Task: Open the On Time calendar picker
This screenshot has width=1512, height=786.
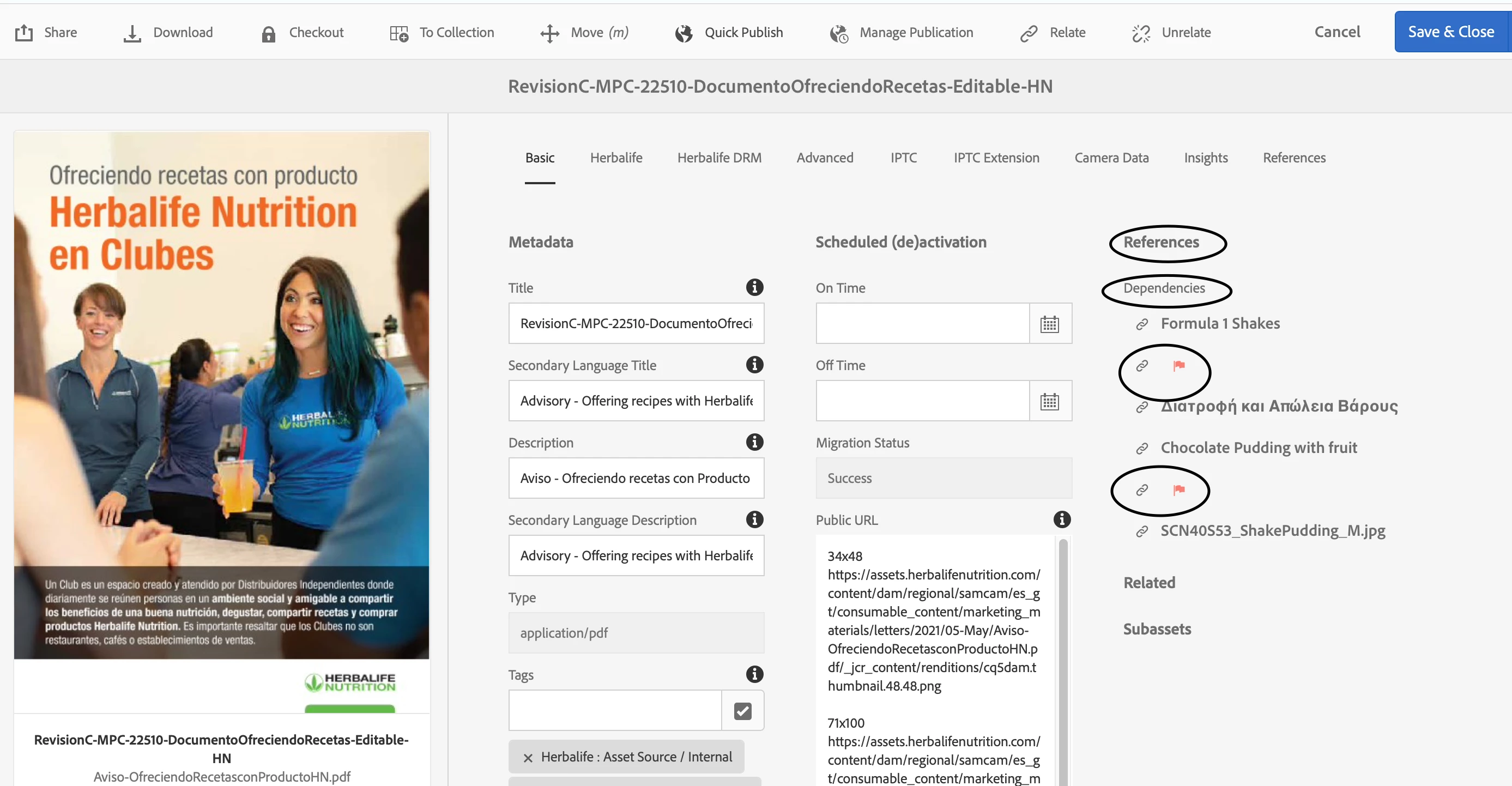Action: point(1049,323)
